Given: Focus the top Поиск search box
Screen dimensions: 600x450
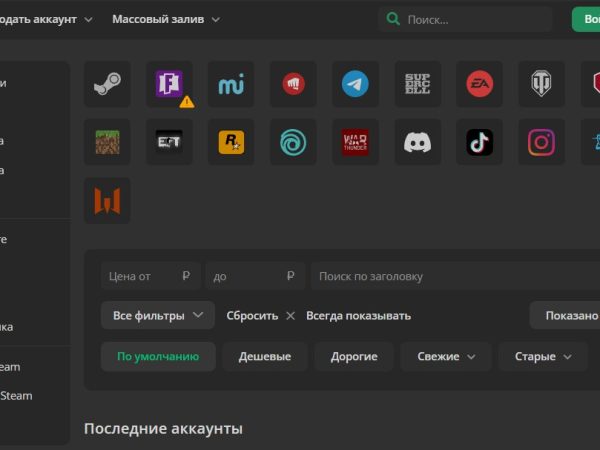Looking at the screenshot, I should tap(465, 19).
